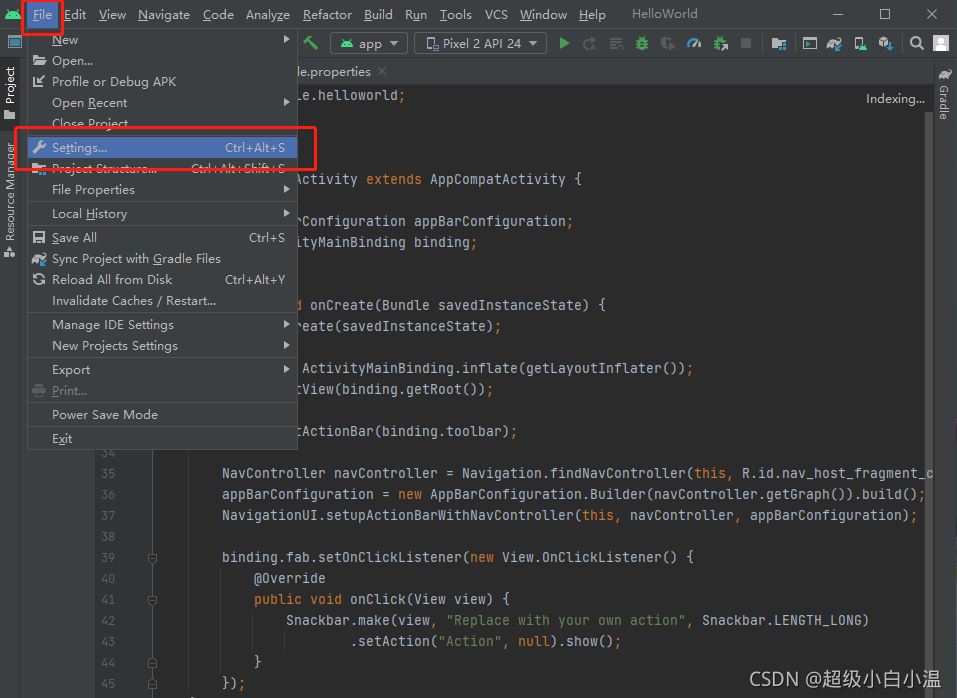Collapse code fold marker at line 41

[153, 600]
